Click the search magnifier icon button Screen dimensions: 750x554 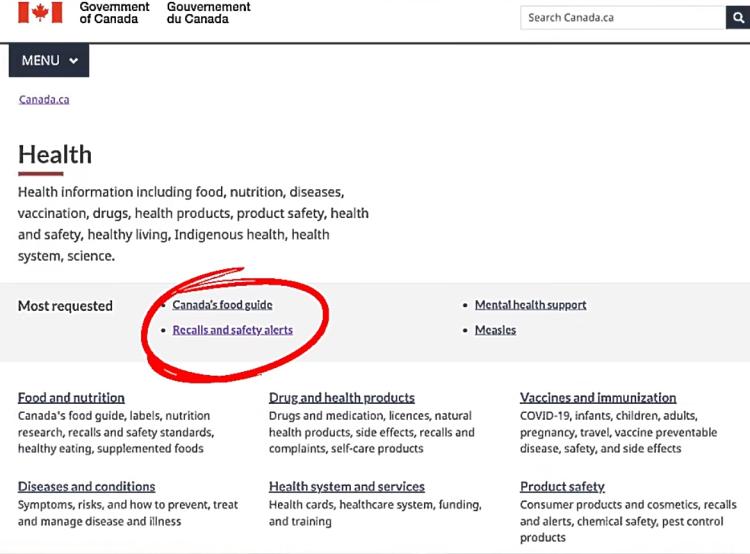tap(738, 18)
